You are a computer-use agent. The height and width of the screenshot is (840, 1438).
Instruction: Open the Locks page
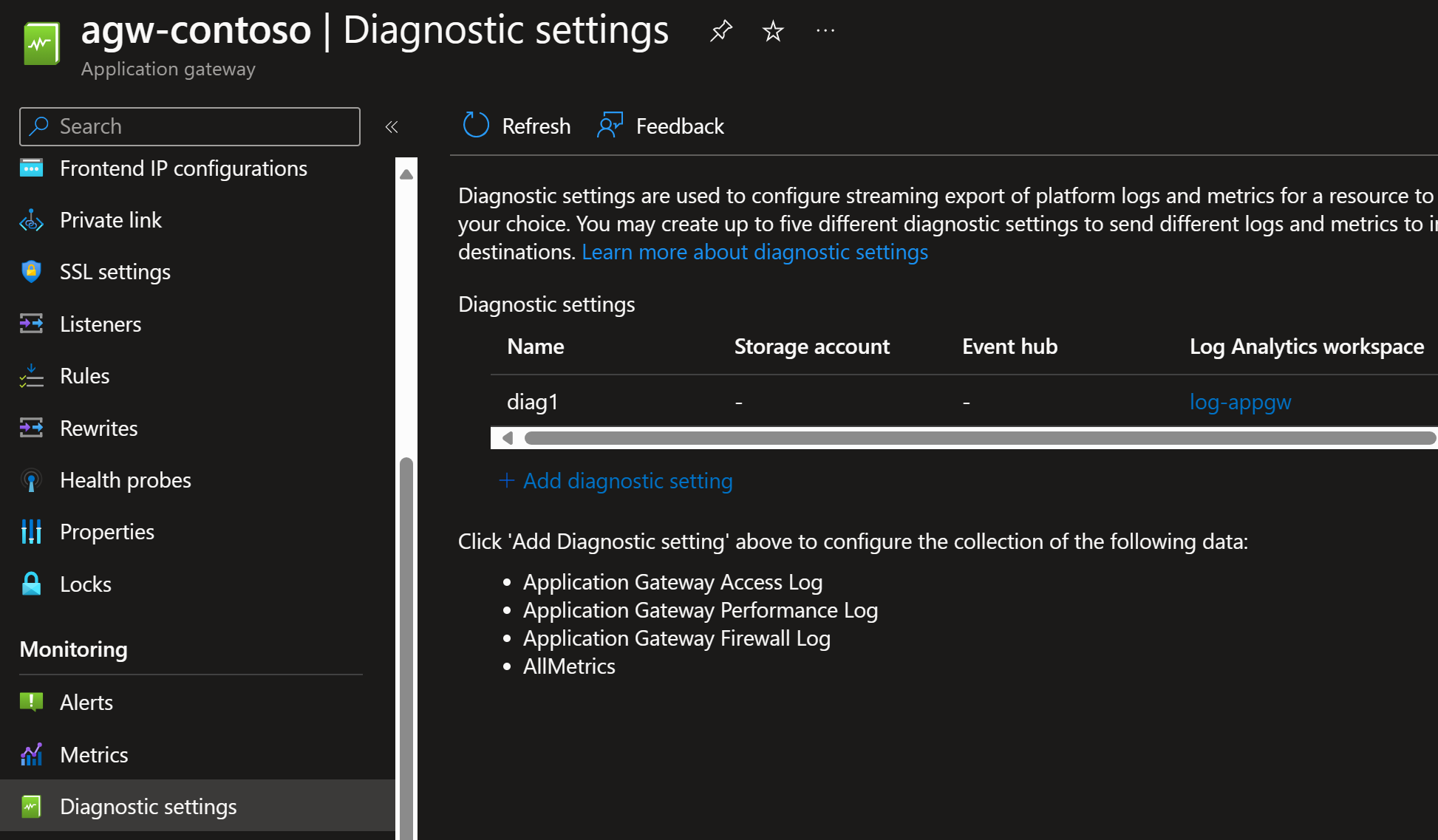86,584
